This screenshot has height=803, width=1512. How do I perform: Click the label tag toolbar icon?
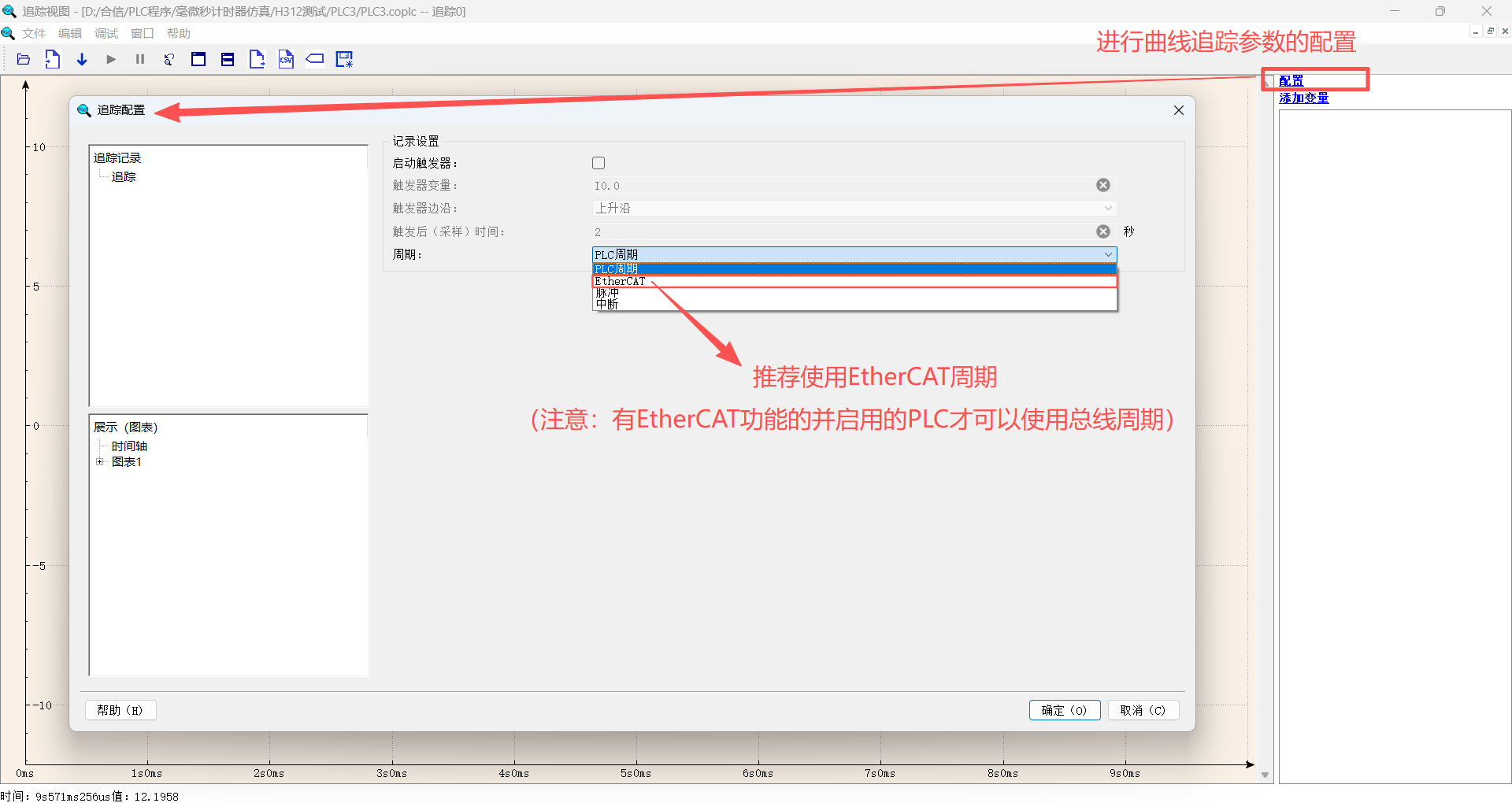pos(315,59)
